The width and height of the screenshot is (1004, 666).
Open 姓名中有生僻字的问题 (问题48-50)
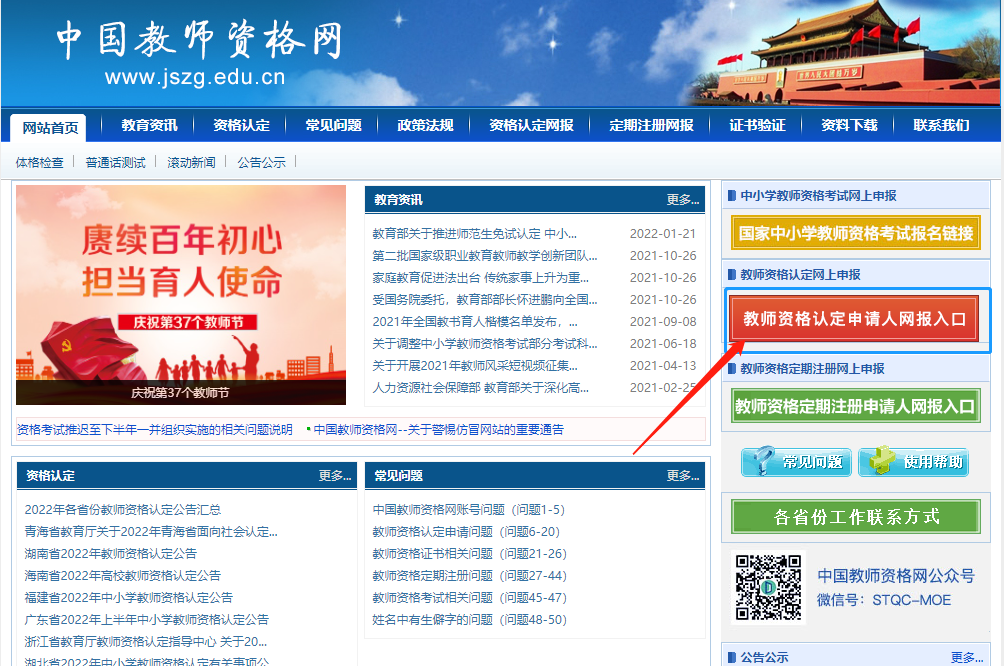pos(469,619)
